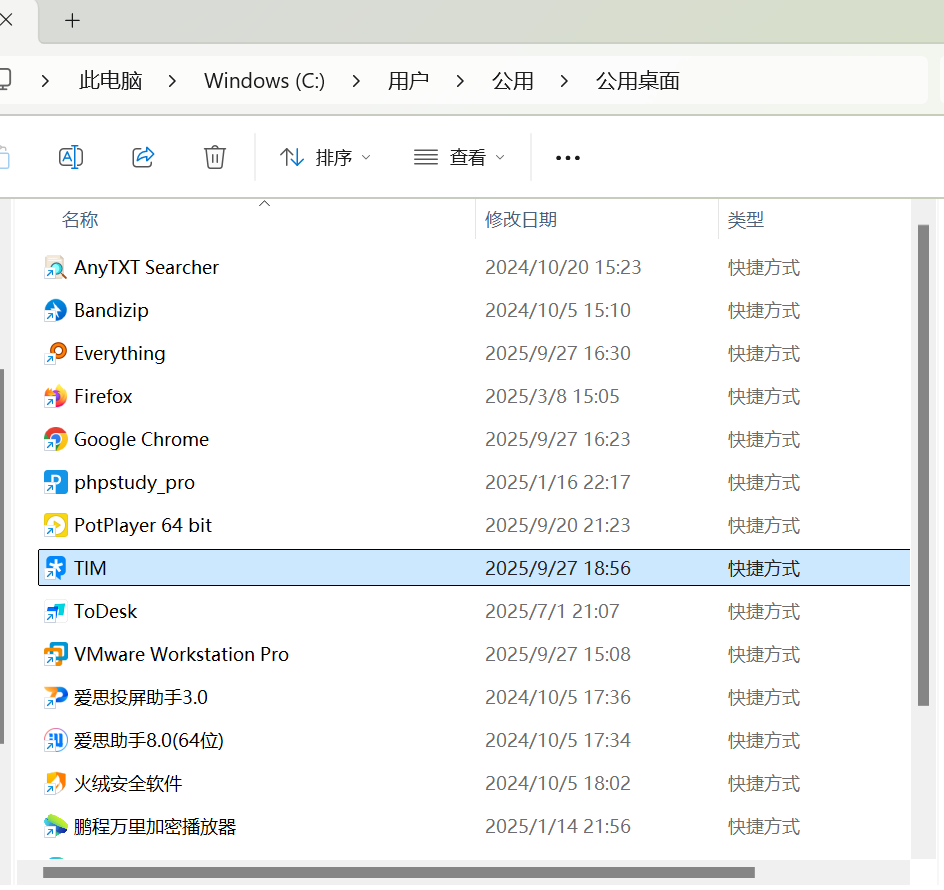This screenshot has height=890, width=944.
Task: Select the PotPlayer 64 bit shortcut icon
Action: (55, 526)
